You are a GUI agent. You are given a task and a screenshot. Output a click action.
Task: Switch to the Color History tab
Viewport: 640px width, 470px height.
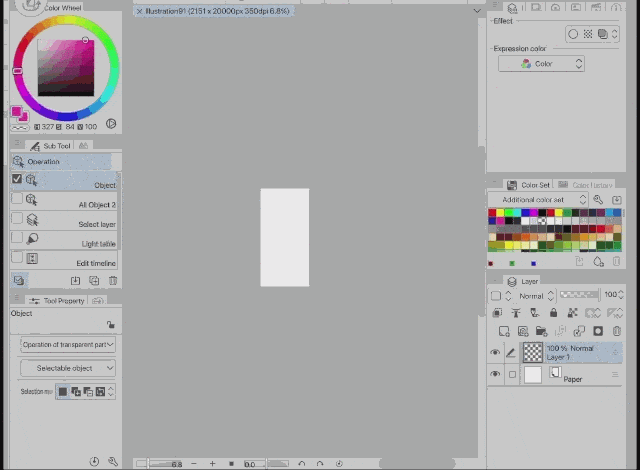[x=585, y=185]
